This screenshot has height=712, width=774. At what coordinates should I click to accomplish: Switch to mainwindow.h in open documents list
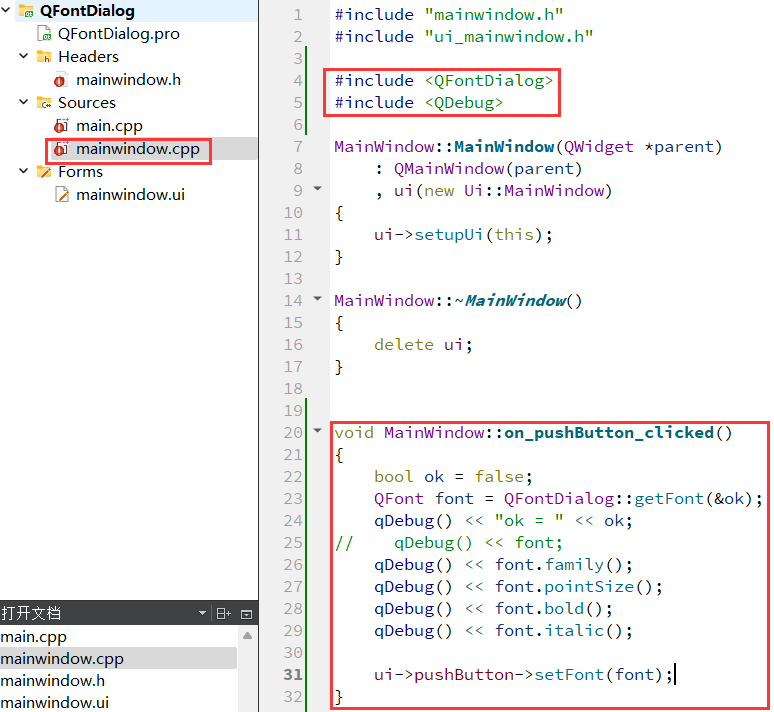click(118, 680)
